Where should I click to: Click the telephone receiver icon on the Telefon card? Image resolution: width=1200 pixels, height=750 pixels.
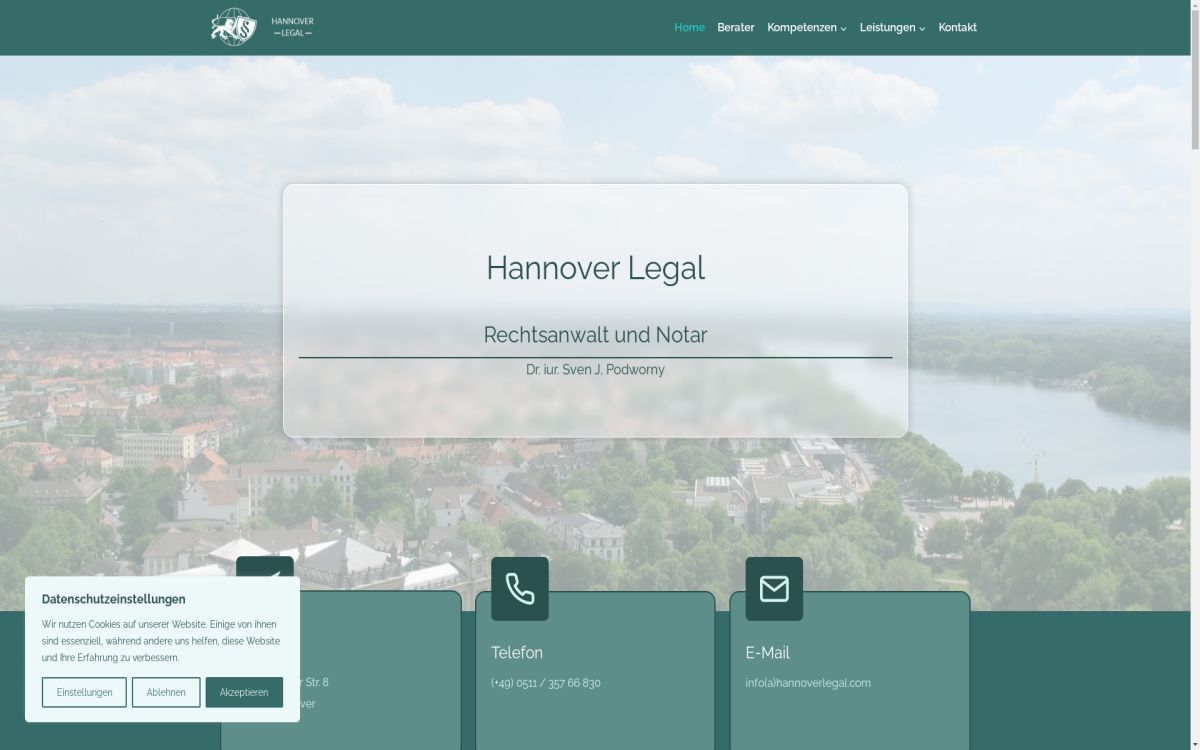pos(521,589)
